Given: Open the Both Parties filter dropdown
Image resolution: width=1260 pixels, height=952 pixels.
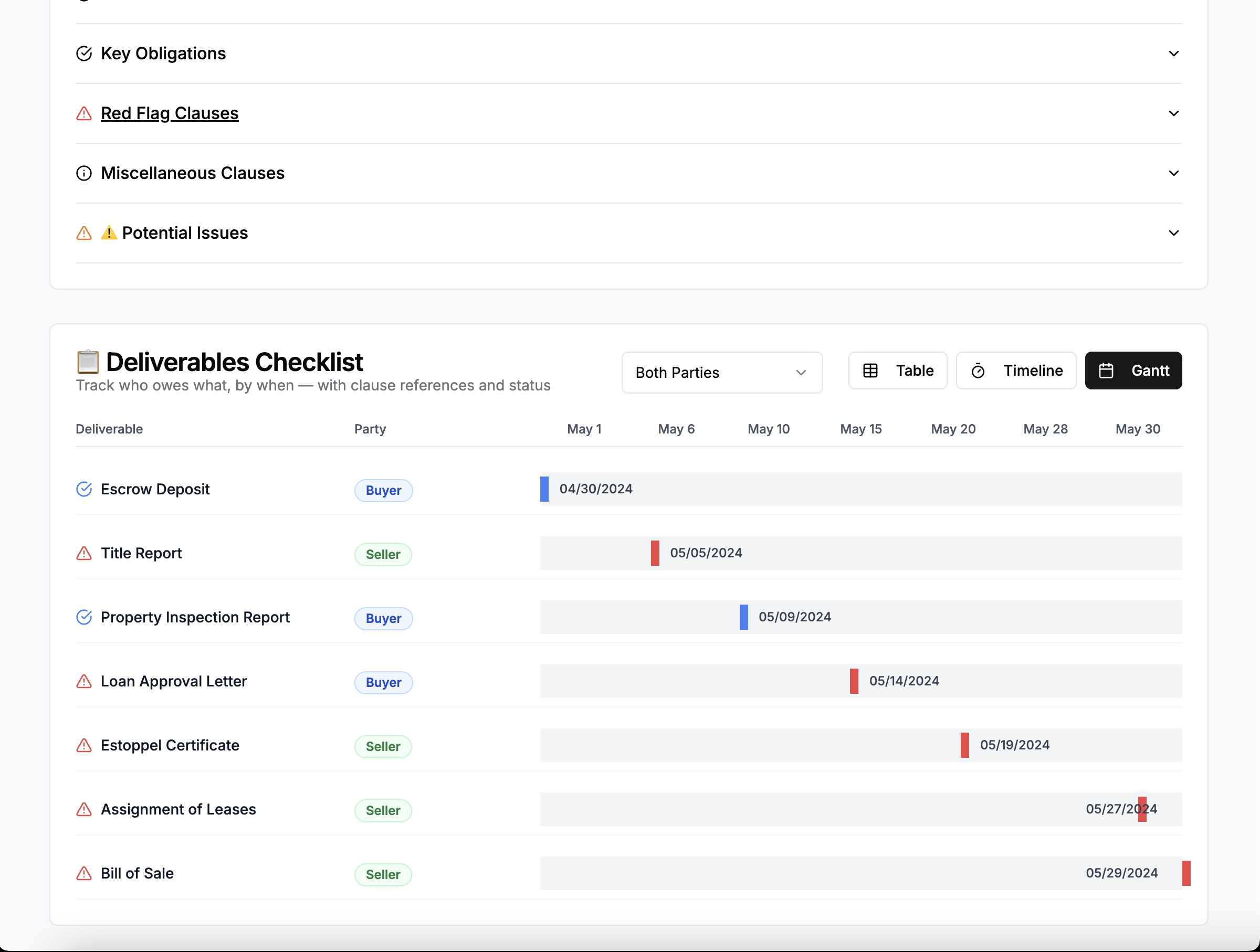Looking at the screenshot, I should coord(721,373).
